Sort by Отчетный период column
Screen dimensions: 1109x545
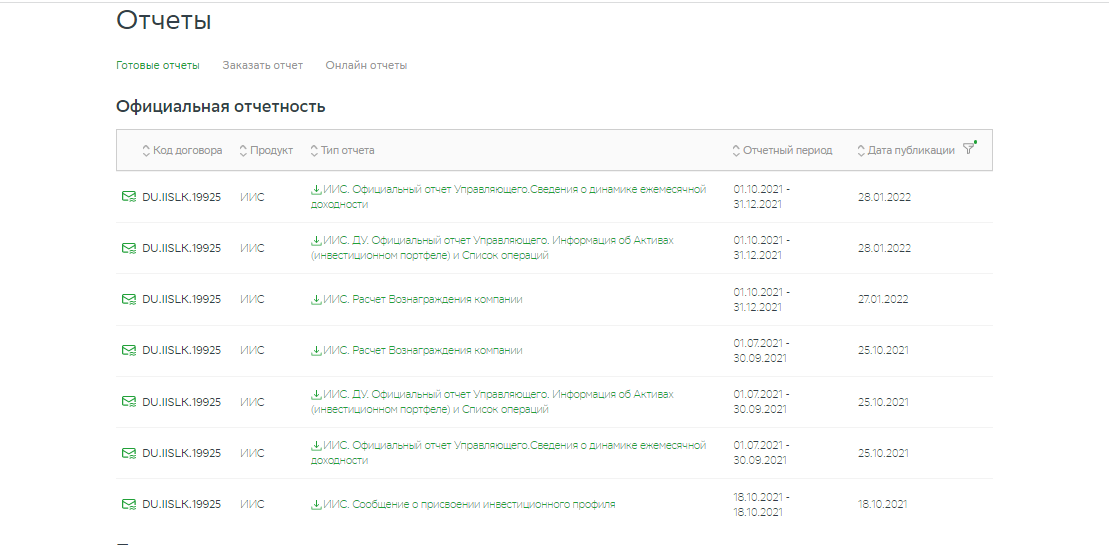point(782,151)
